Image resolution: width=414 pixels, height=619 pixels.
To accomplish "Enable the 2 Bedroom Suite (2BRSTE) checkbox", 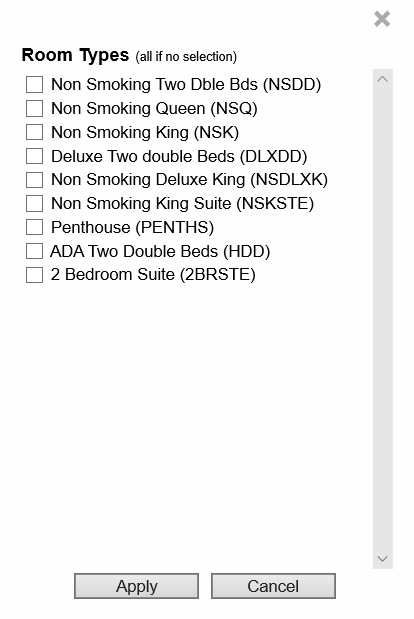I will (x=34, y=275).
